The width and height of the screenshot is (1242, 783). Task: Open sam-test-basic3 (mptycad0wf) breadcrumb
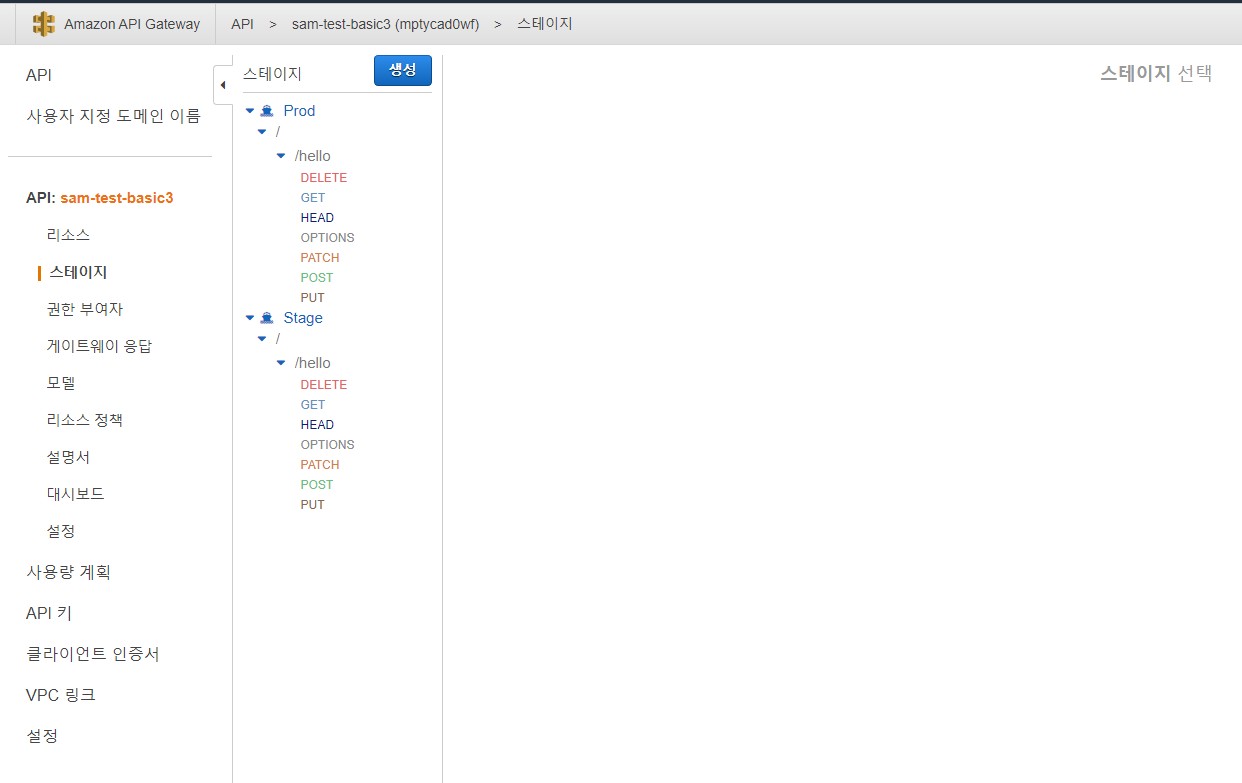[x=385, y=24]
